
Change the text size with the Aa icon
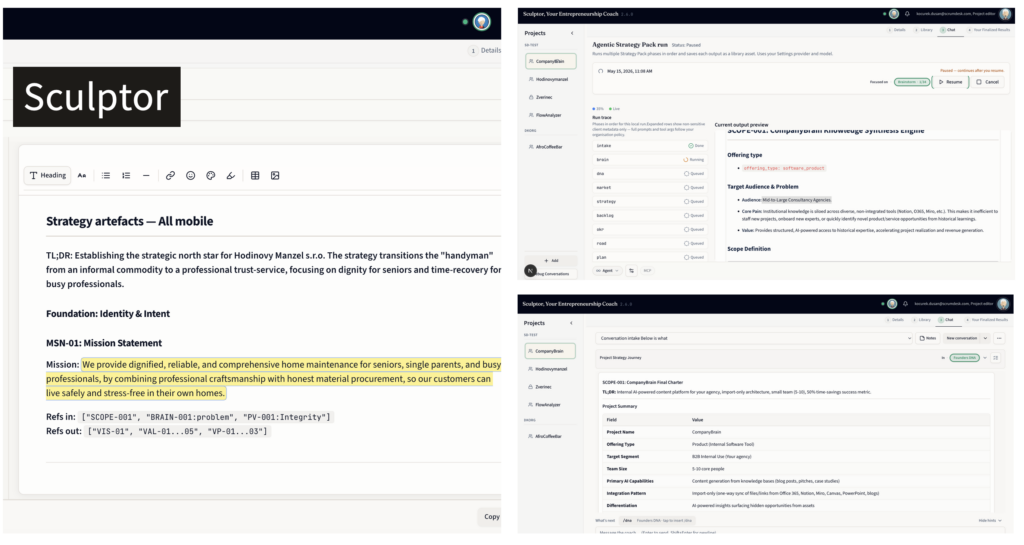click(x=82, y=176)
